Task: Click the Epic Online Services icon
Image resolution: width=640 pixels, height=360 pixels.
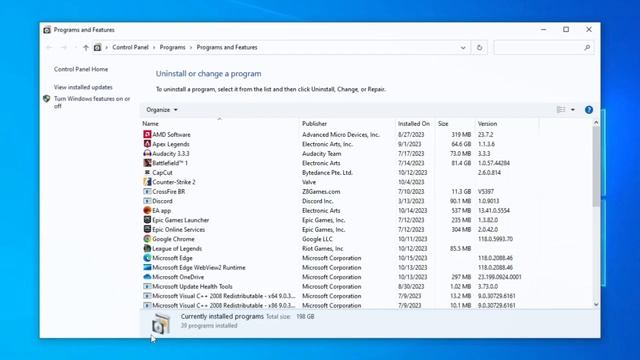Action: [x=147, y=229]
